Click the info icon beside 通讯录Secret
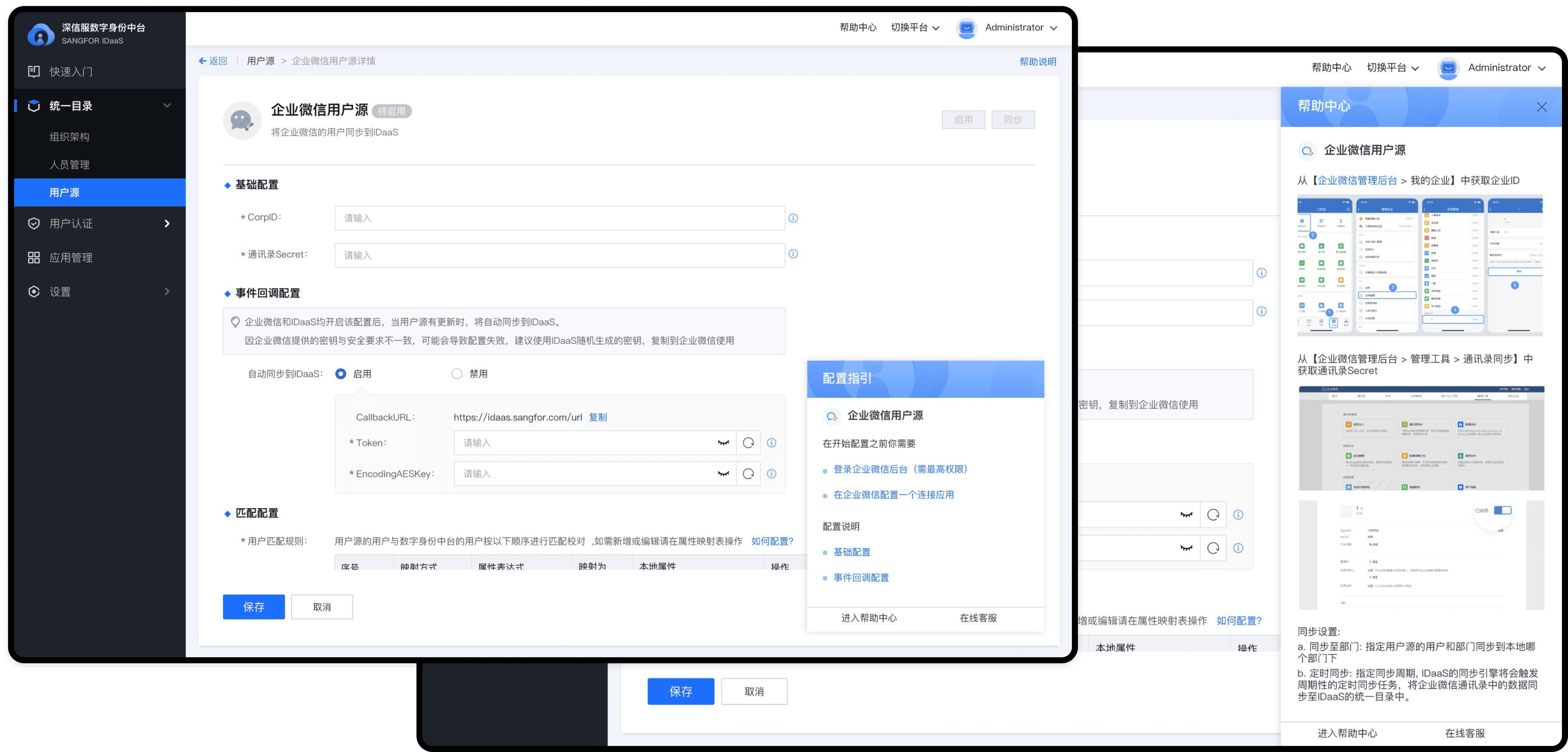The width and height of the screenshot is (1568, 752). 793,254
